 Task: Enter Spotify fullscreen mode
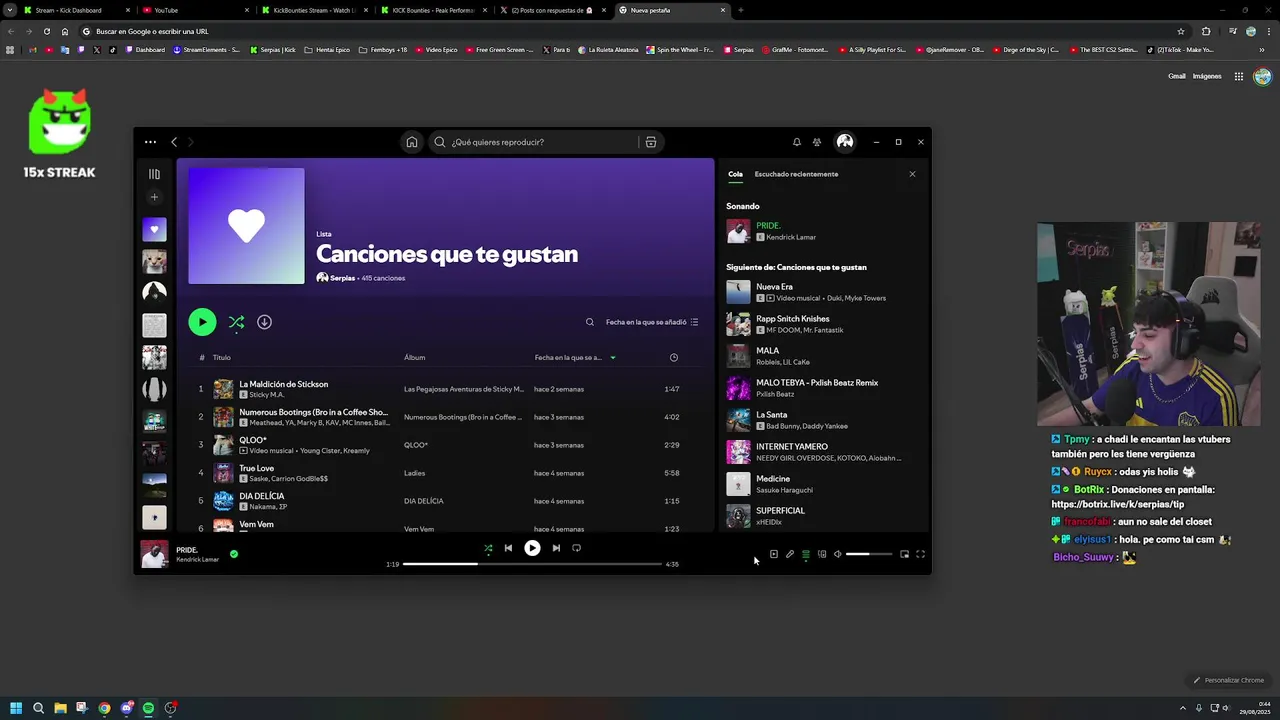(920, 554)
